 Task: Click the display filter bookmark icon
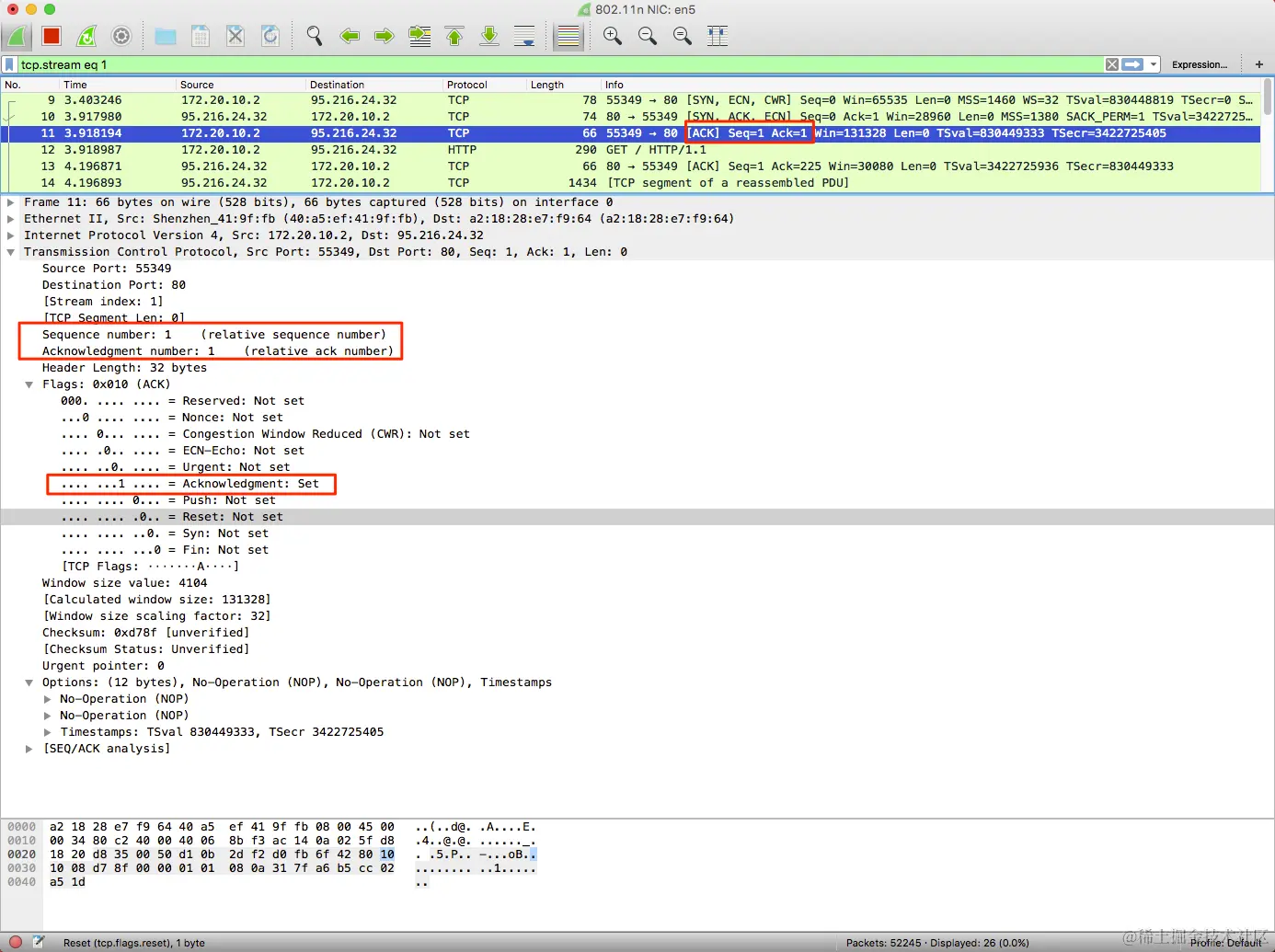[9, 64]
